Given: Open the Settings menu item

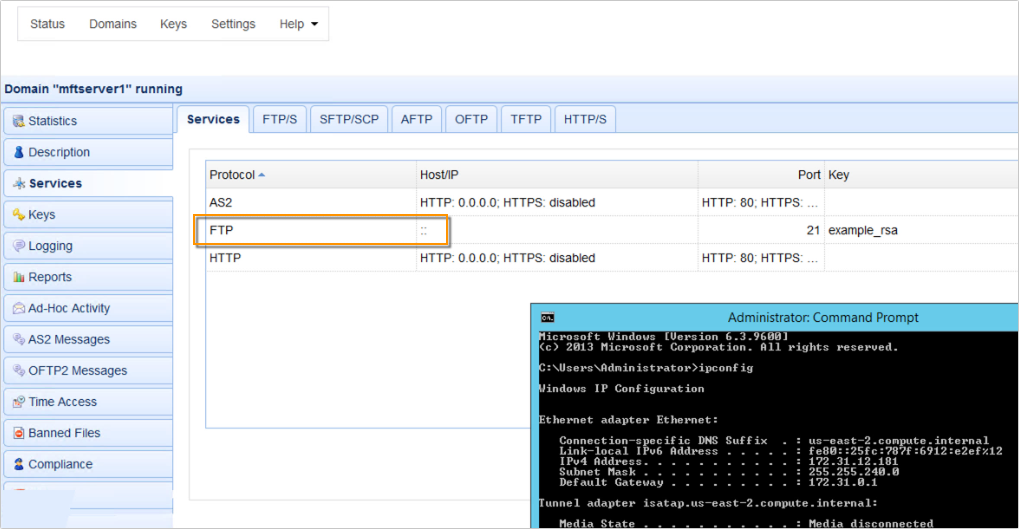Looking at the screenshot, I should click(233, 24).
